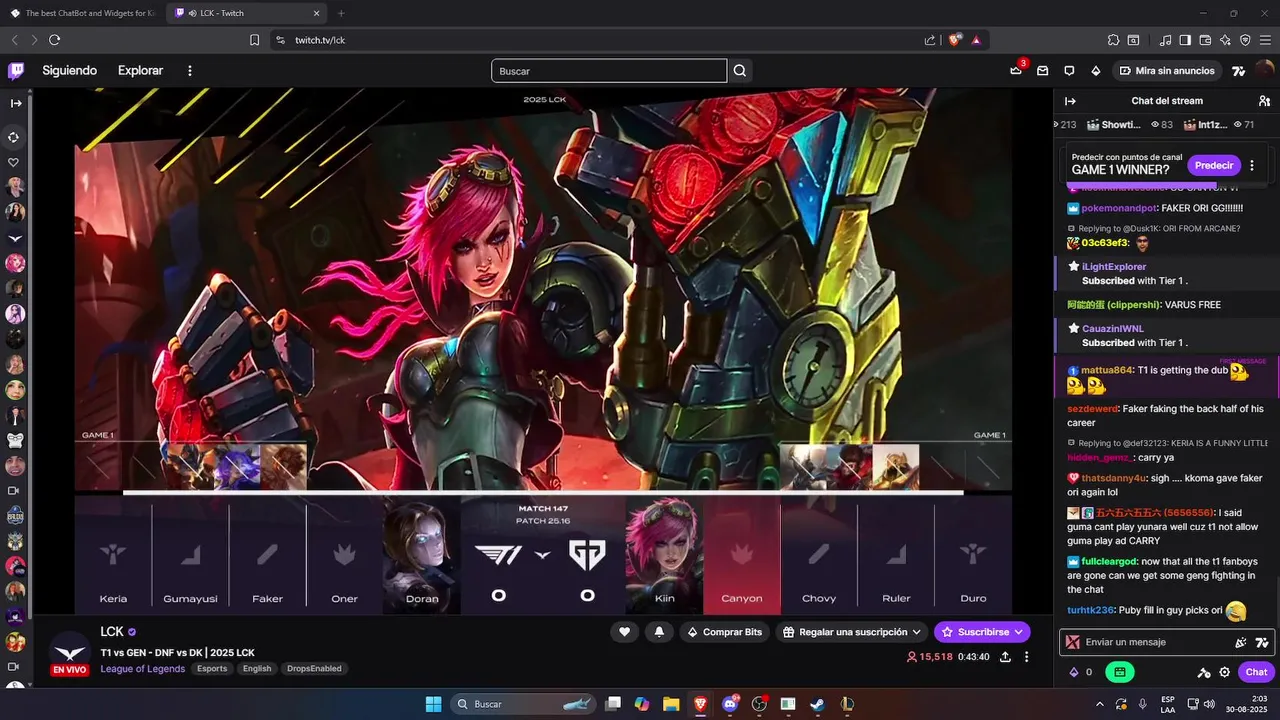The image size is (1280, 720).
Task: Open the celebration party icon in chat input
Action: [x=1241, y=642]
